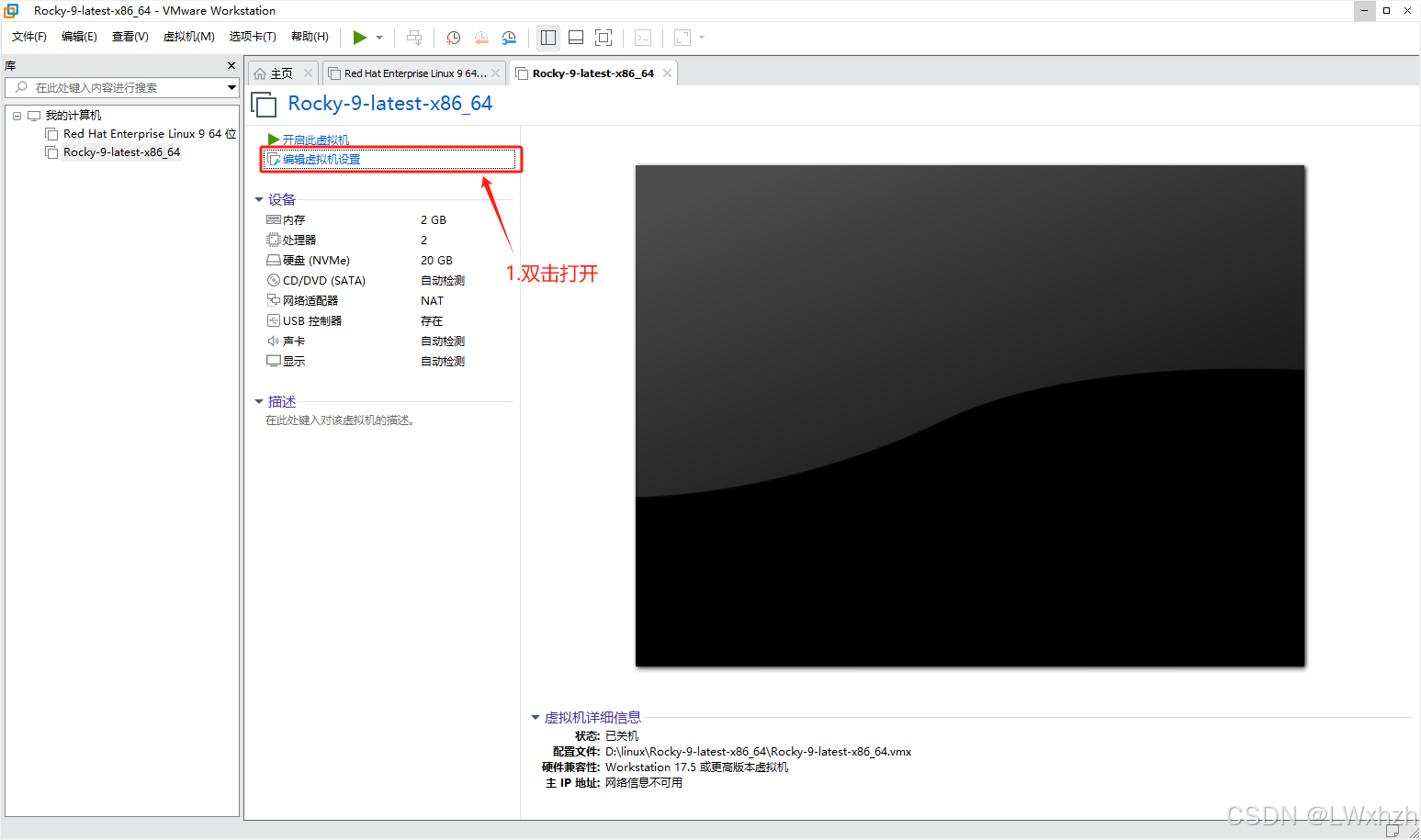Click the black VM screen preview thumbnail
This screenshot has width=1421, height=840.
[970, 416]
